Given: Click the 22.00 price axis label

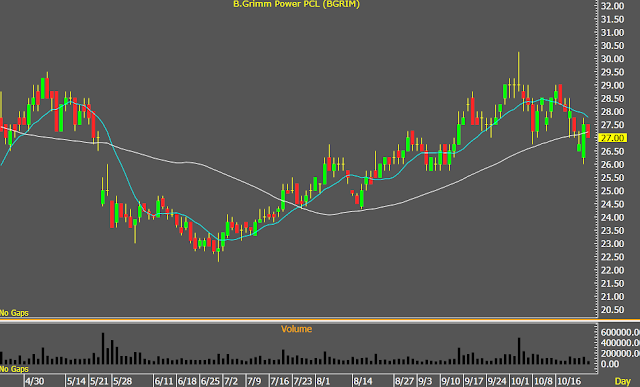Looking at the screenshot, I should 613,270.
